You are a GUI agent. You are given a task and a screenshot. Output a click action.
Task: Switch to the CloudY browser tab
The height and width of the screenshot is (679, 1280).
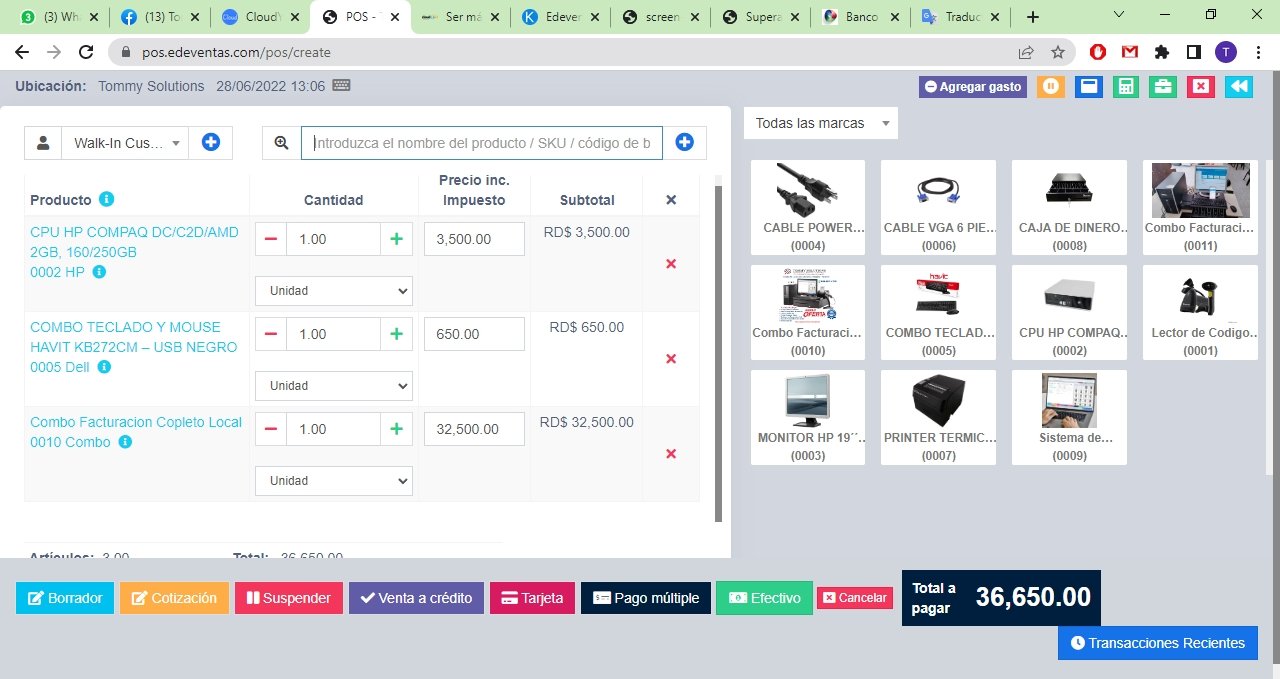[259, 17]
